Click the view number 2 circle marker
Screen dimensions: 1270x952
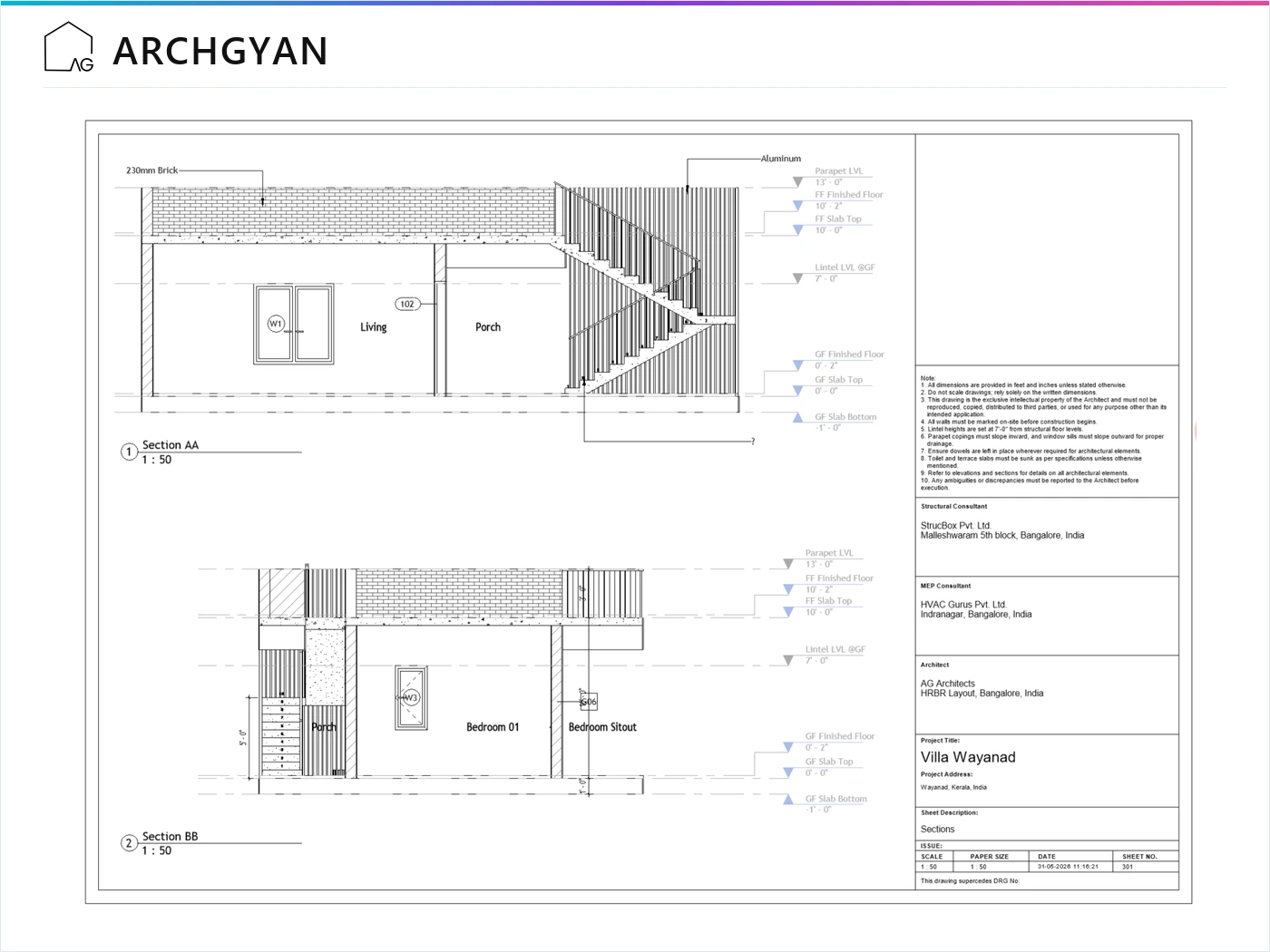point(130,843)
